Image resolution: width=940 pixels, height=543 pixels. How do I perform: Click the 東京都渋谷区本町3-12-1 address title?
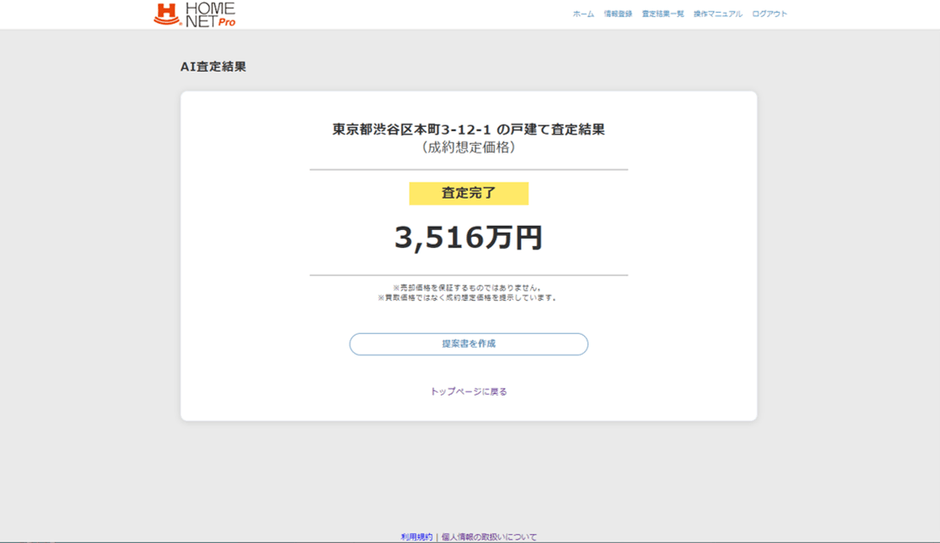(x=468, y=129)
